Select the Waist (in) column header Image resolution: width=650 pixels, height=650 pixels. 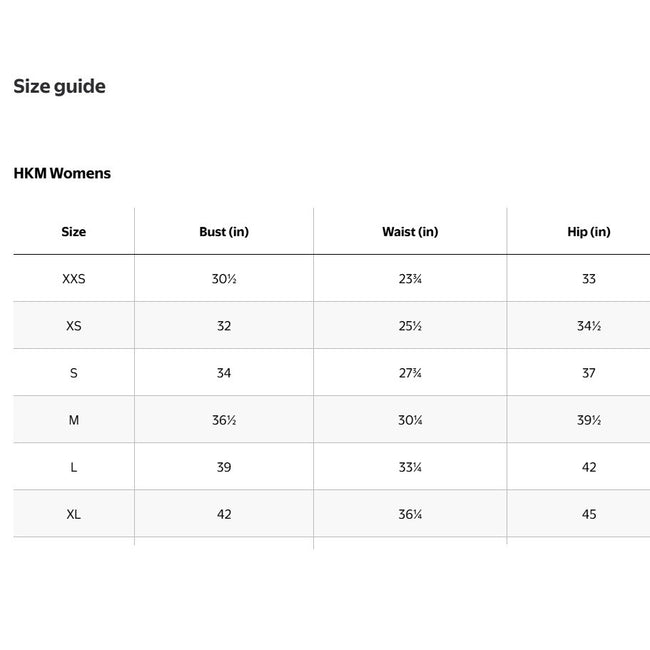[x=410, y=232]
